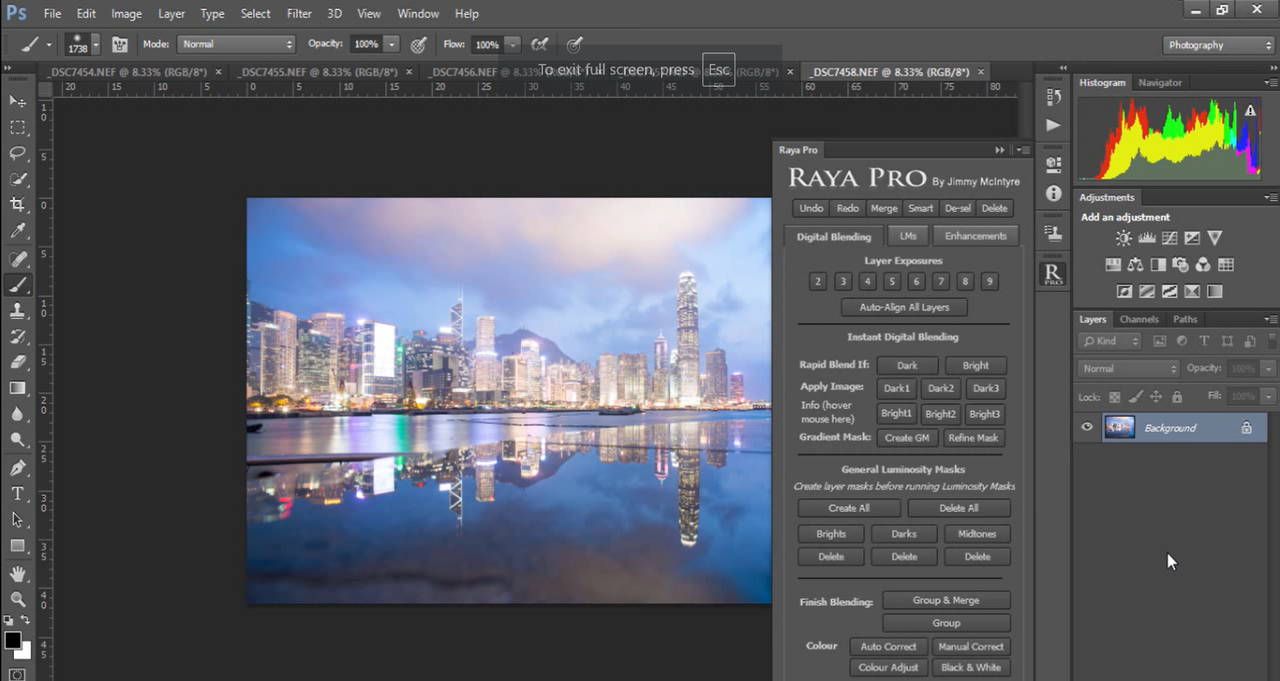
Task: Select the Rectangular Marquee tool
Action: pos(17,127)
